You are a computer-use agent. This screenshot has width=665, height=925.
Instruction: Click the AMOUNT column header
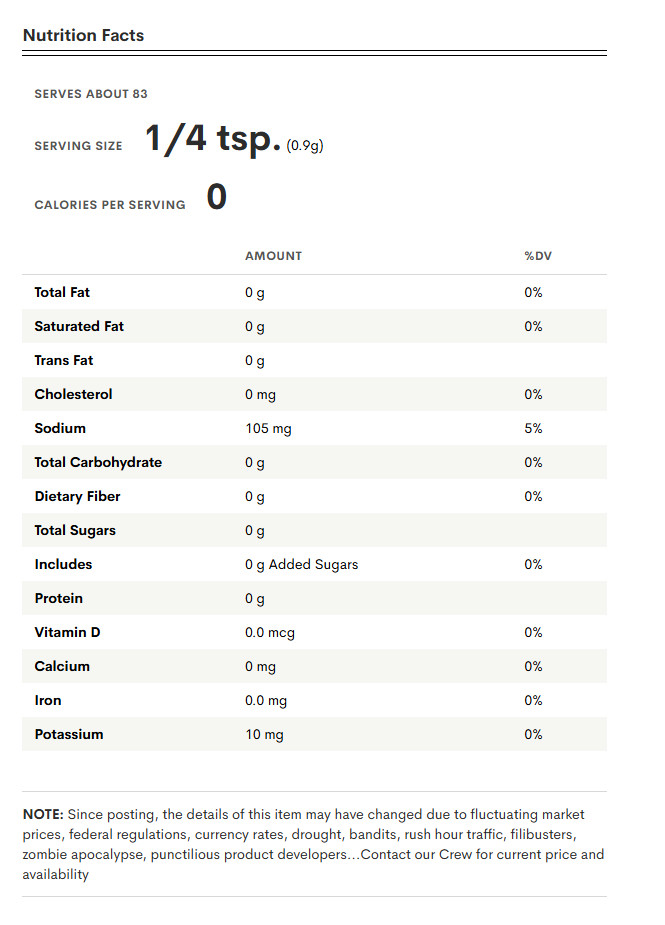coord(273,256)
